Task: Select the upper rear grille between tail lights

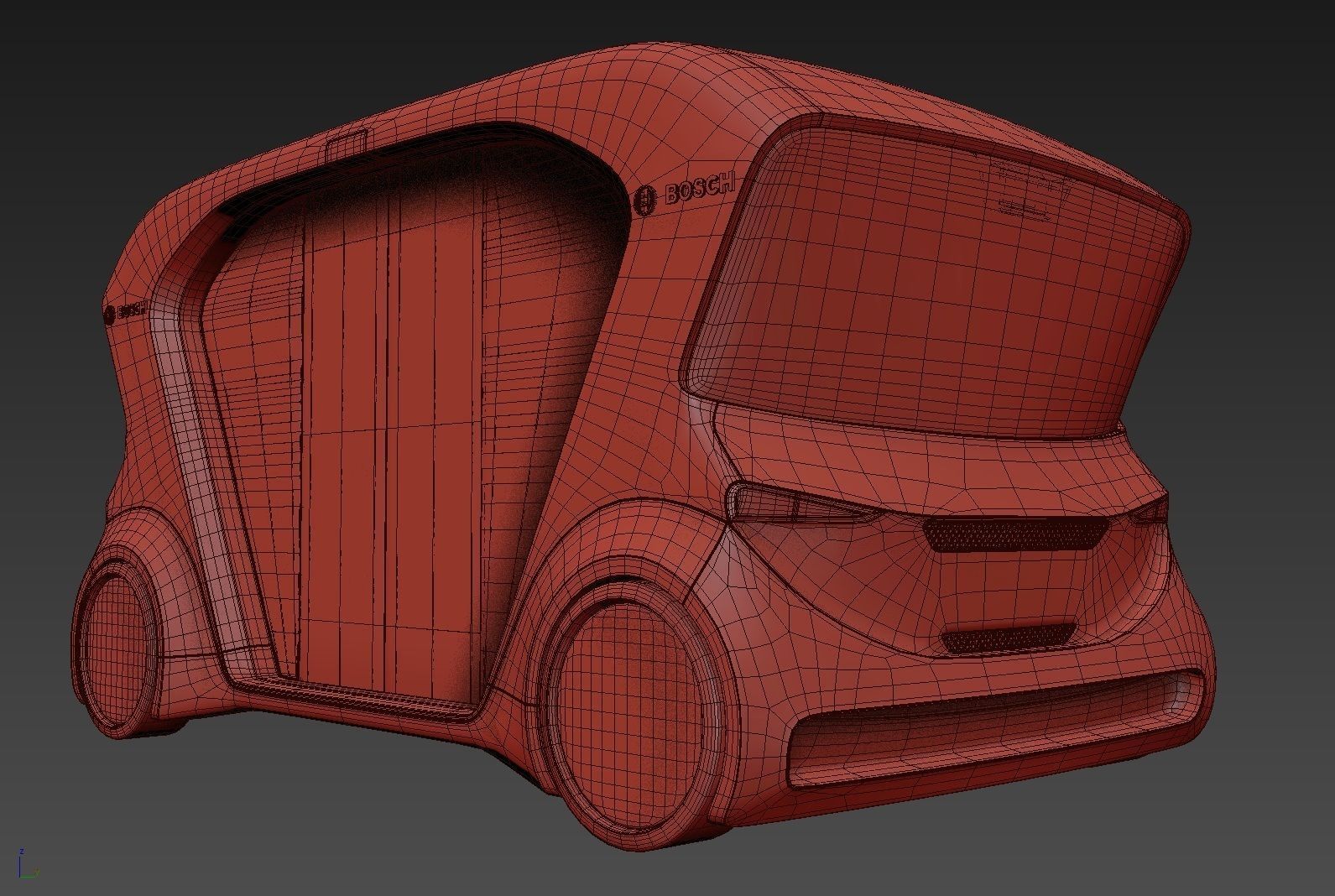Action: click(x=1014, y=534)
